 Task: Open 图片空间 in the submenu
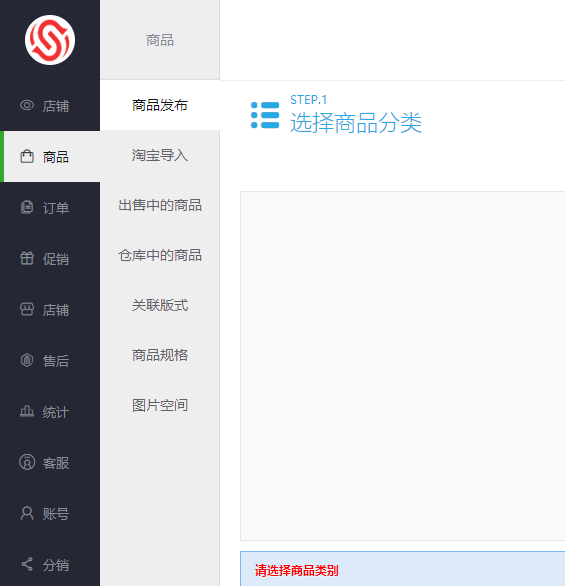160,405
